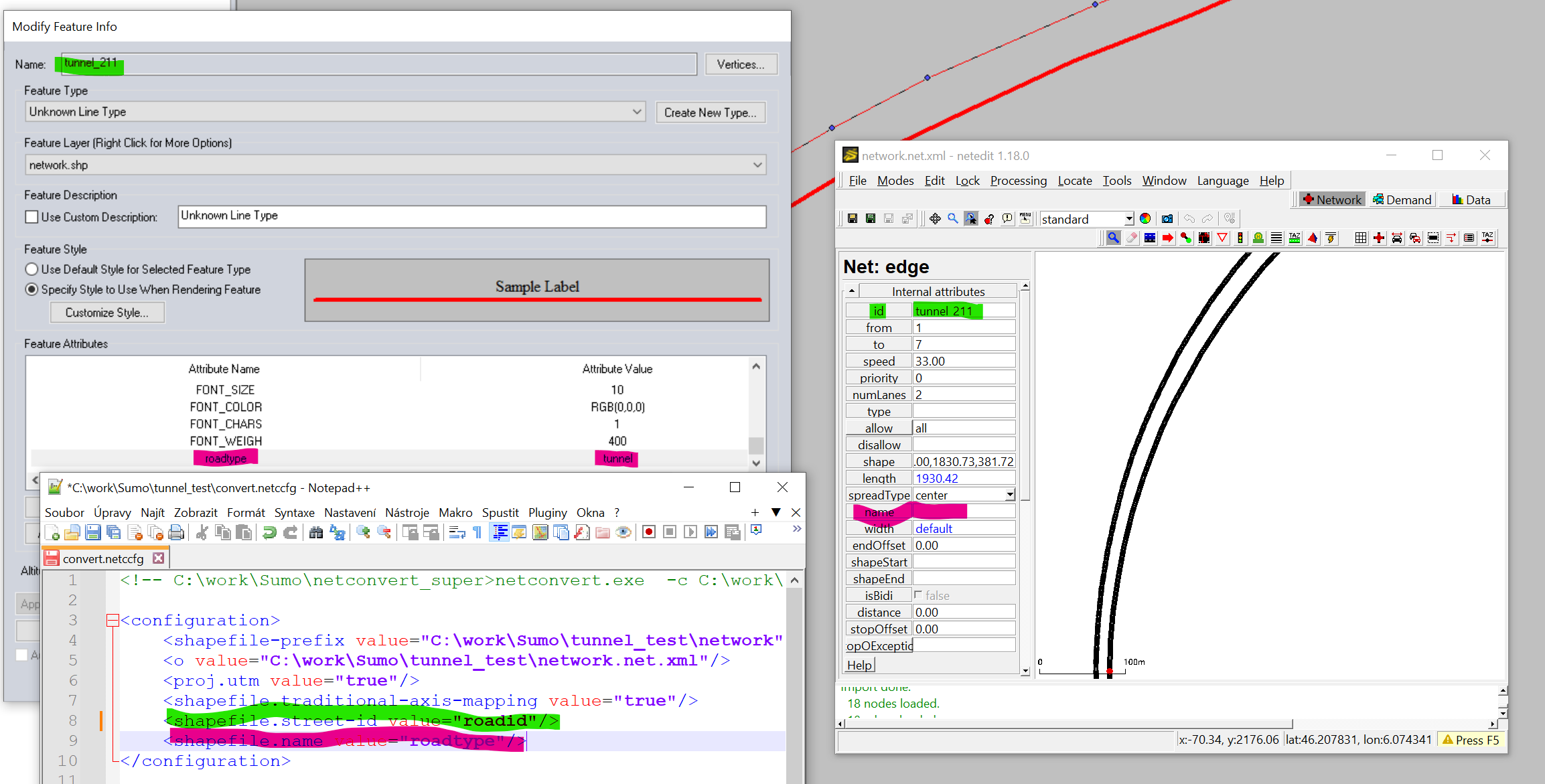This screenshot has width=1545, height=784.
Task: Click the Customize Style... button
Action: pos(107,313)
